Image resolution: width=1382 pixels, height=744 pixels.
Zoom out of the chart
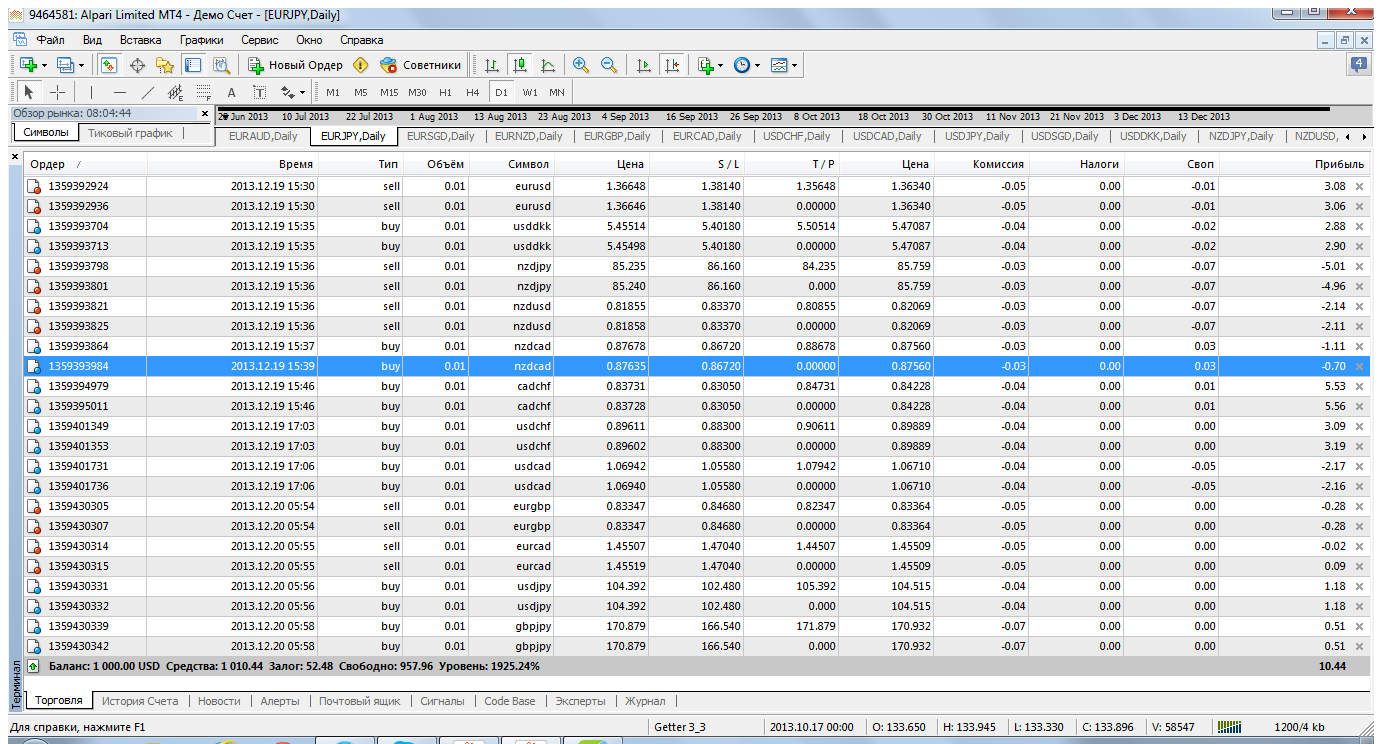(608, 65)
